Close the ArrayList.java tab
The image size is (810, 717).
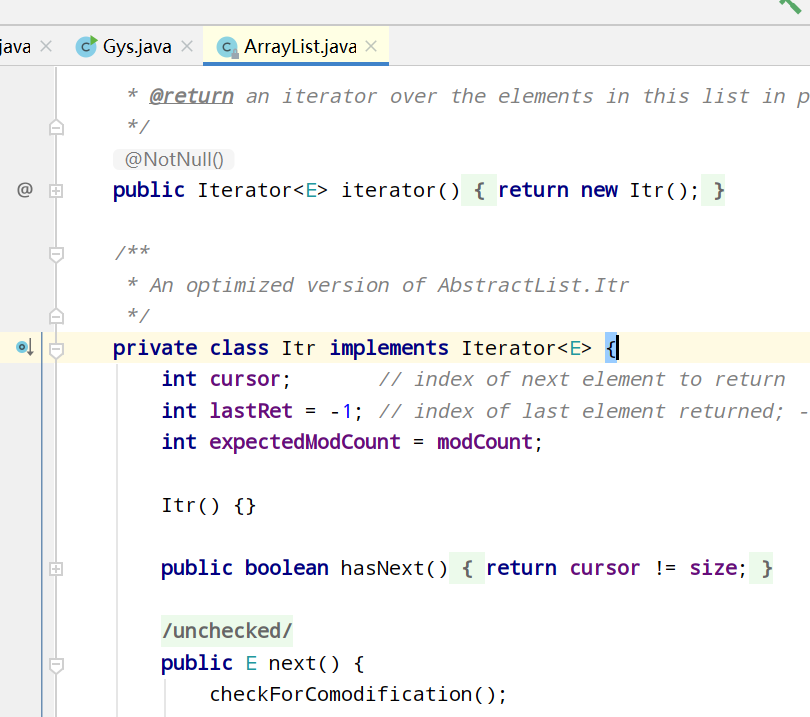pyautogui.click(x=371, y=46)
